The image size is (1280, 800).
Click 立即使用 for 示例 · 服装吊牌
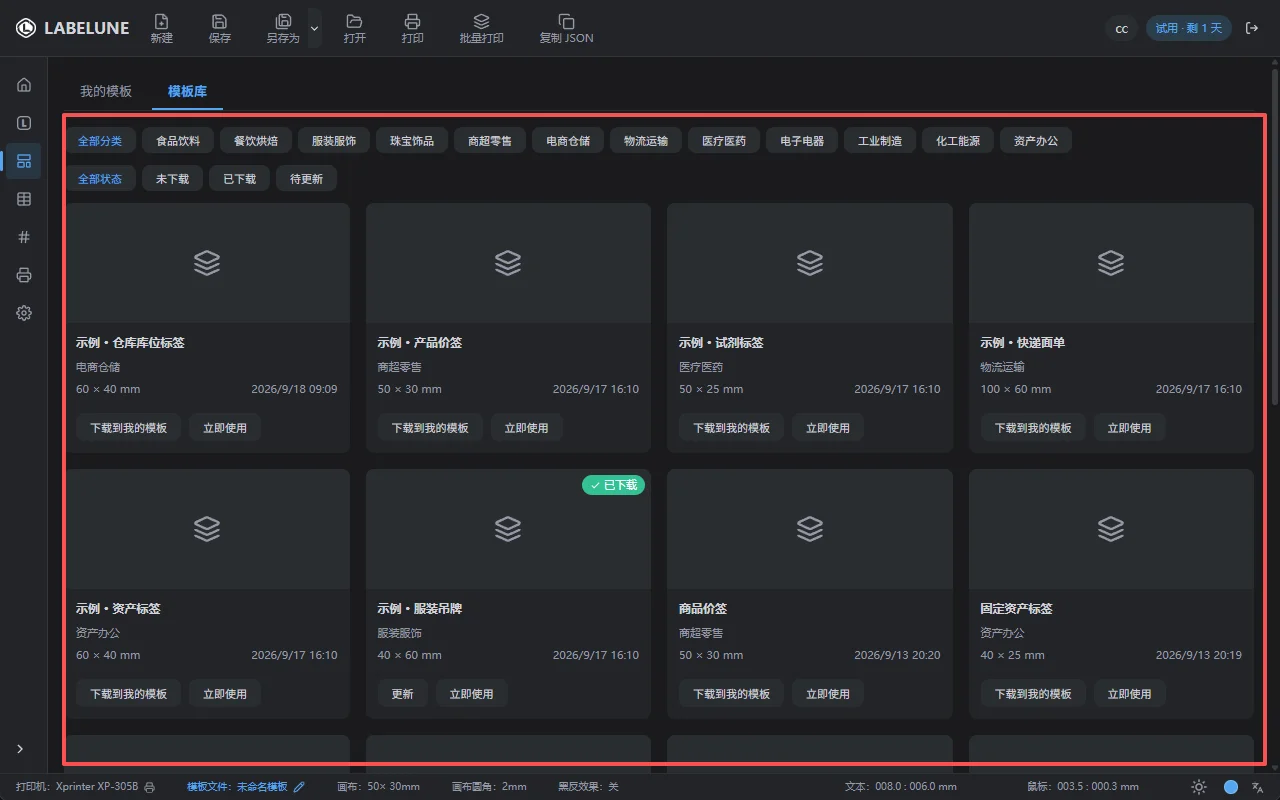click(471, 694)
